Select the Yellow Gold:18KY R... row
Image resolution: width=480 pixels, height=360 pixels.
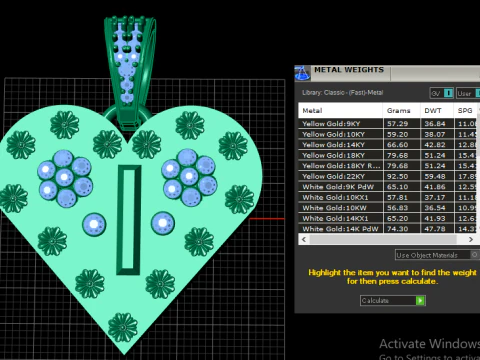click(x=387, y=166)
